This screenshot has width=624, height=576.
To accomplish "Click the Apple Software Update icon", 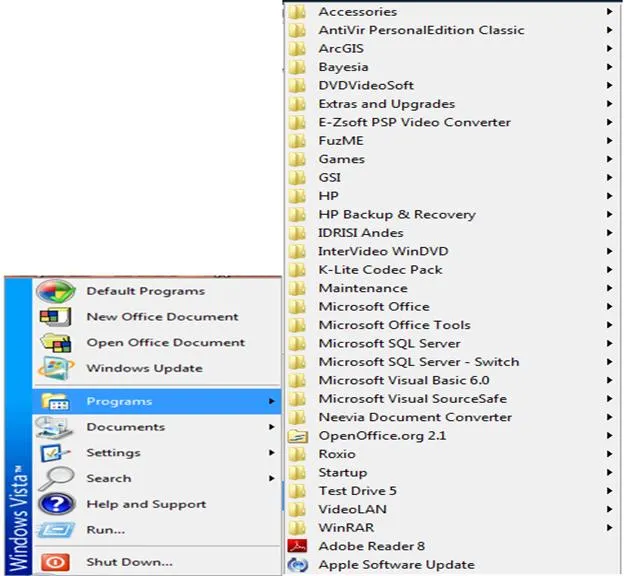I will click(297, 564).
